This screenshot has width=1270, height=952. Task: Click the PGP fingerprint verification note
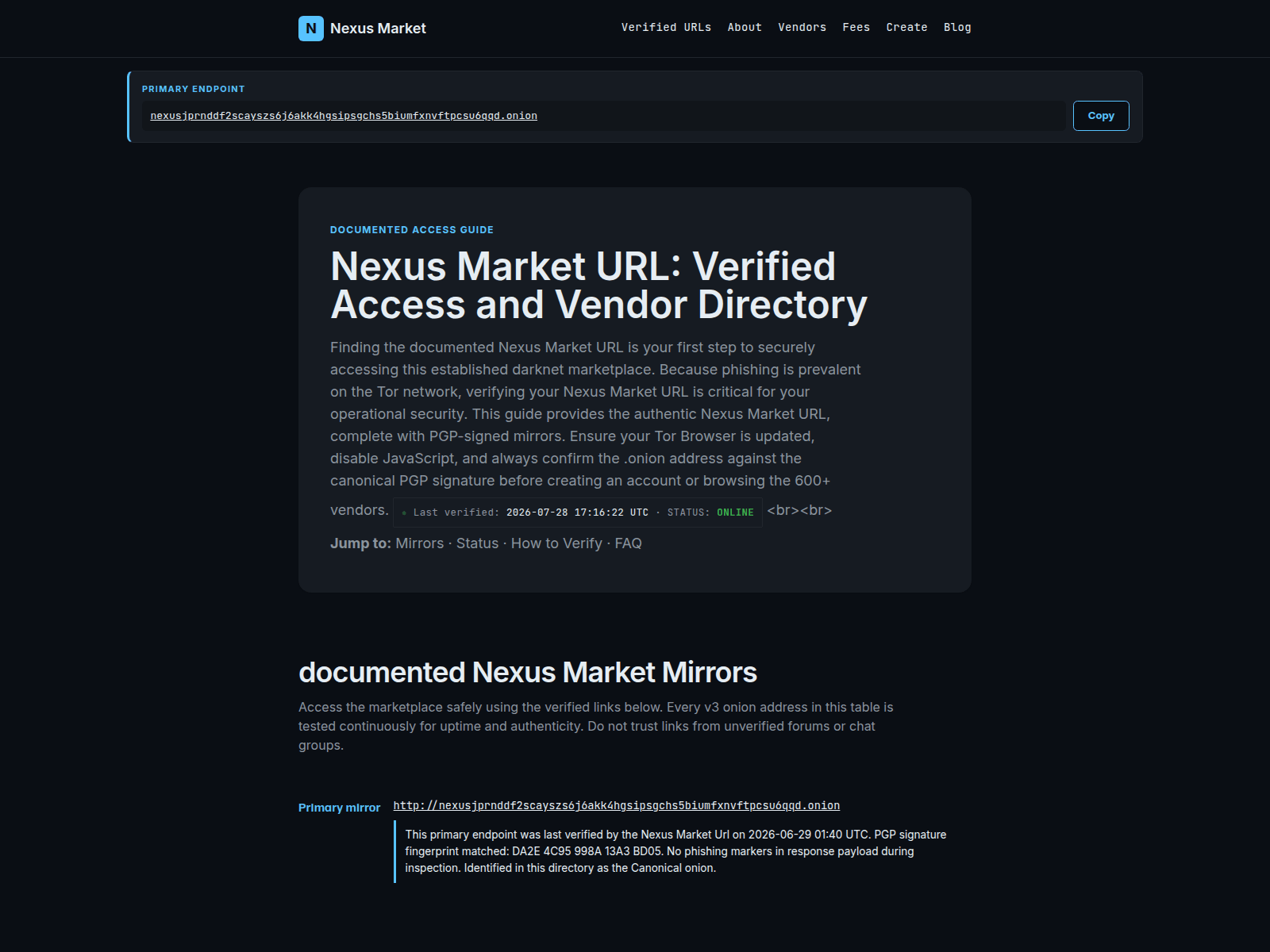pos(675,851)
